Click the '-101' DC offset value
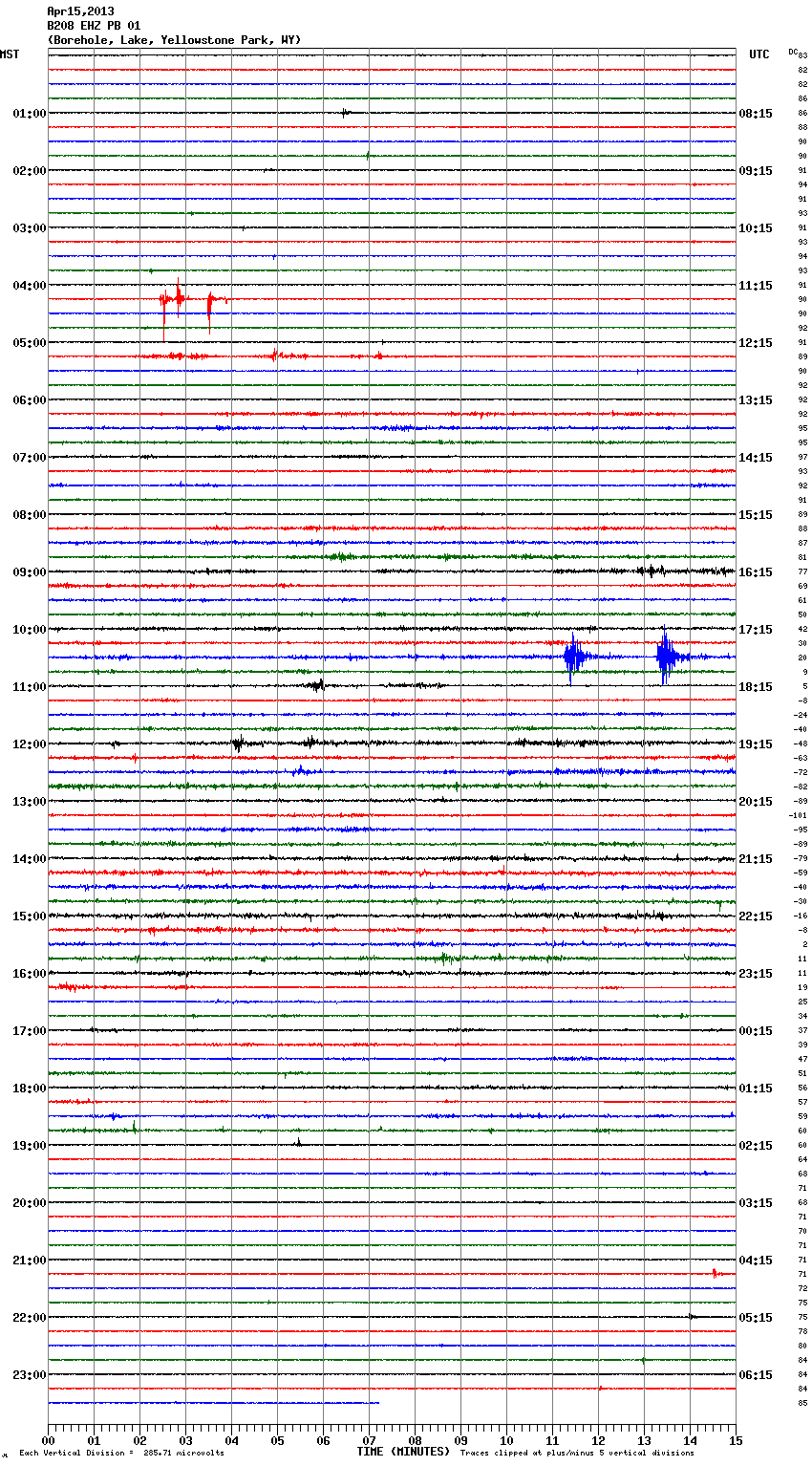 [799, 815]
